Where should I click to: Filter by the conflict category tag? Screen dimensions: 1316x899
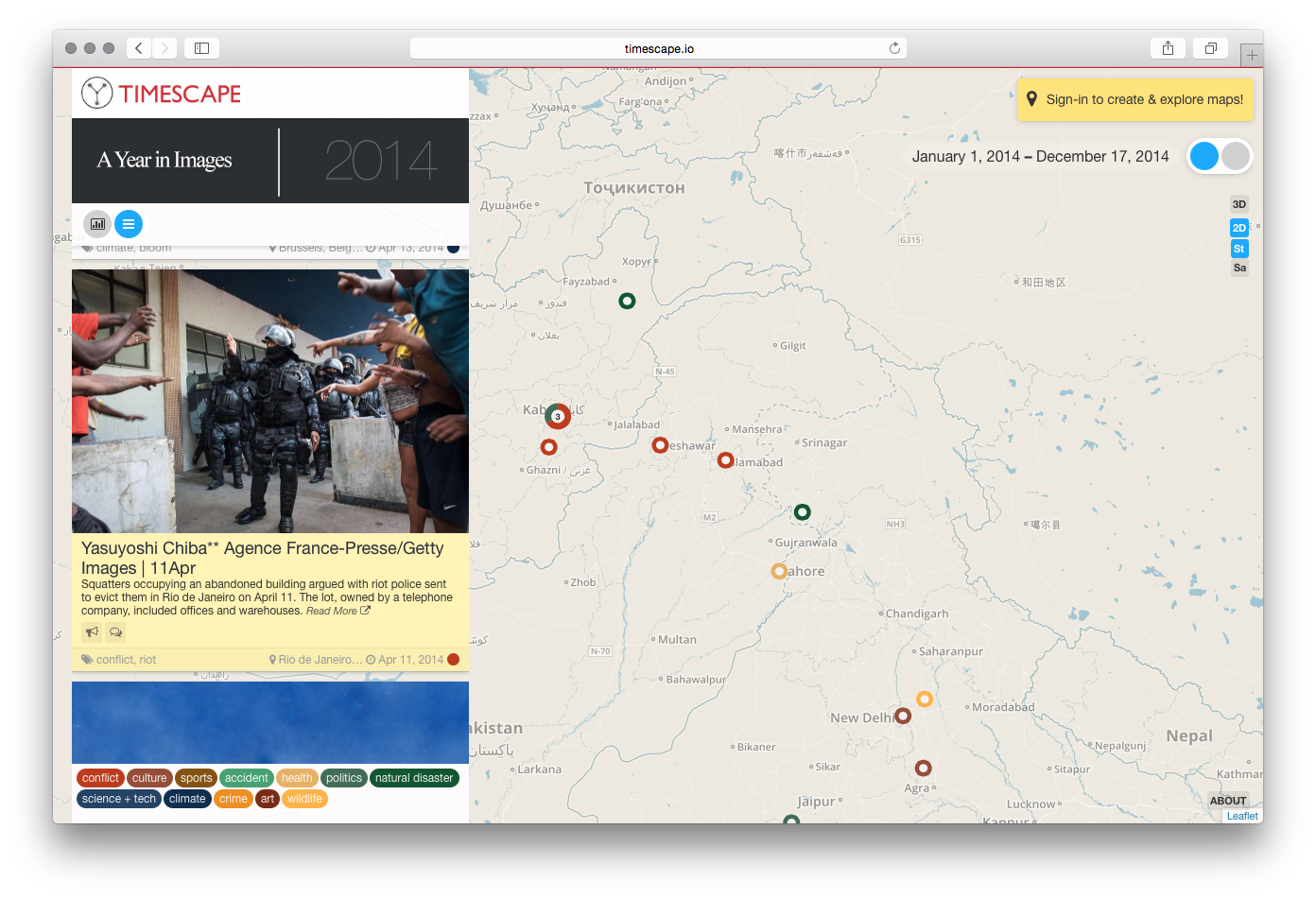pos(100,778)
